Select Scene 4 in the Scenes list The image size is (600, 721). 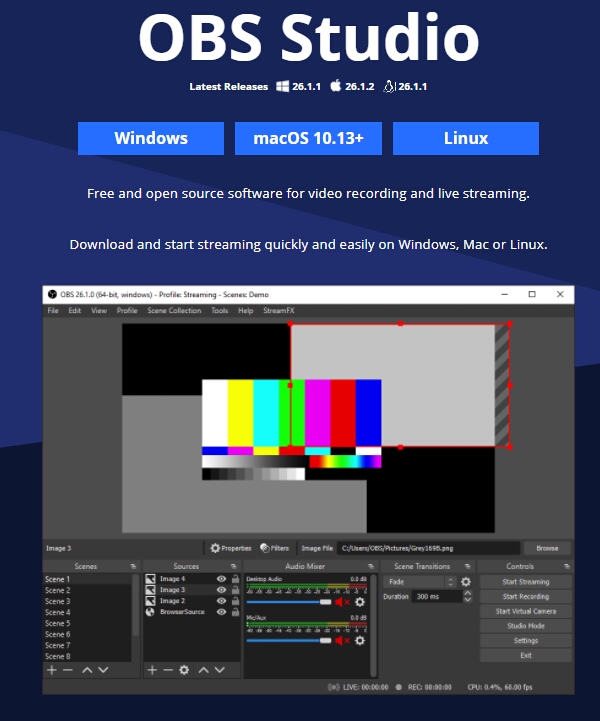tap(87, 612)
